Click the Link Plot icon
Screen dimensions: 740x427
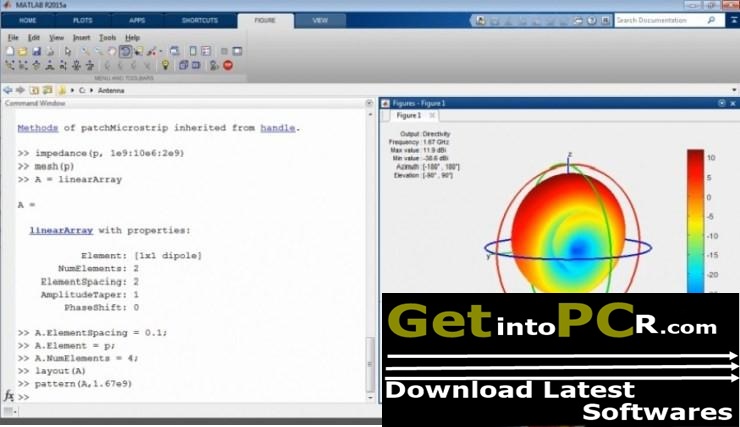(x=174, y=51)
